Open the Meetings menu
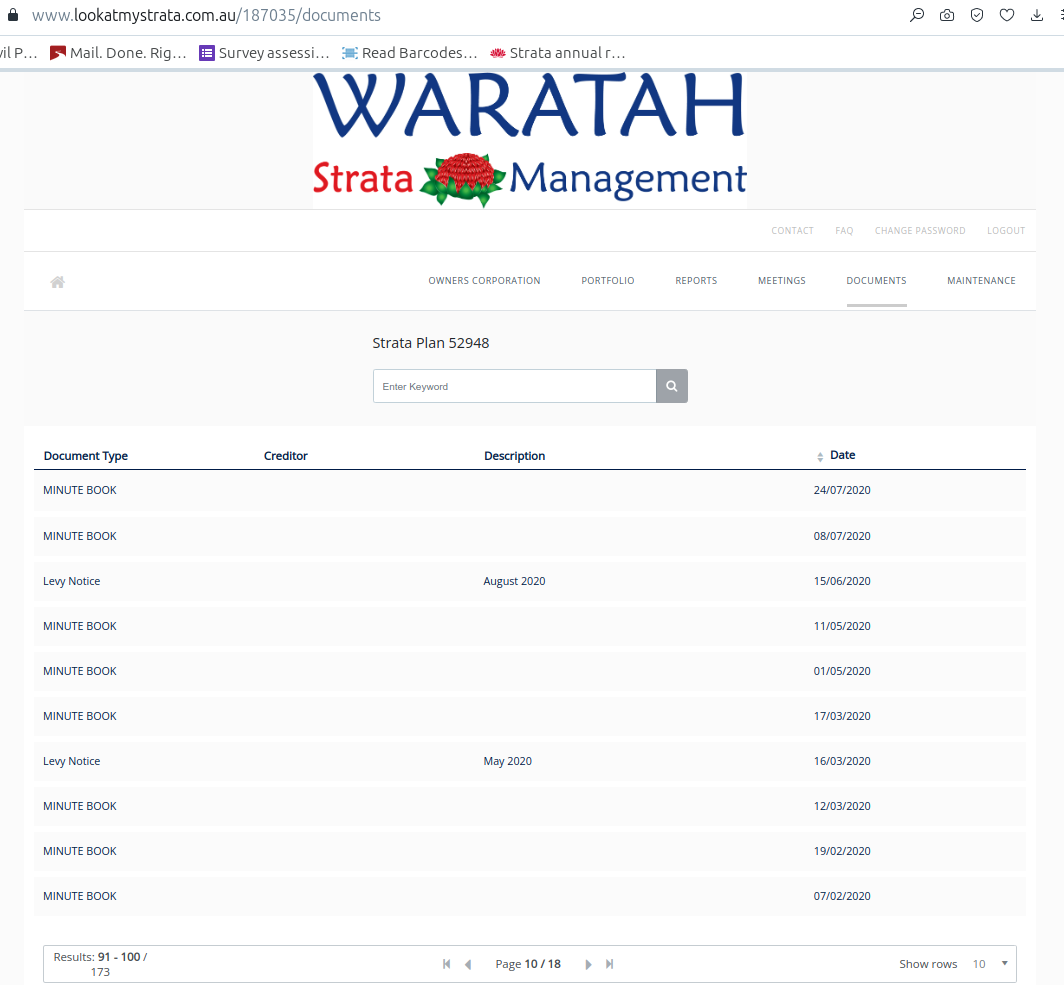 pyautogui.click(x=782, y=281)
